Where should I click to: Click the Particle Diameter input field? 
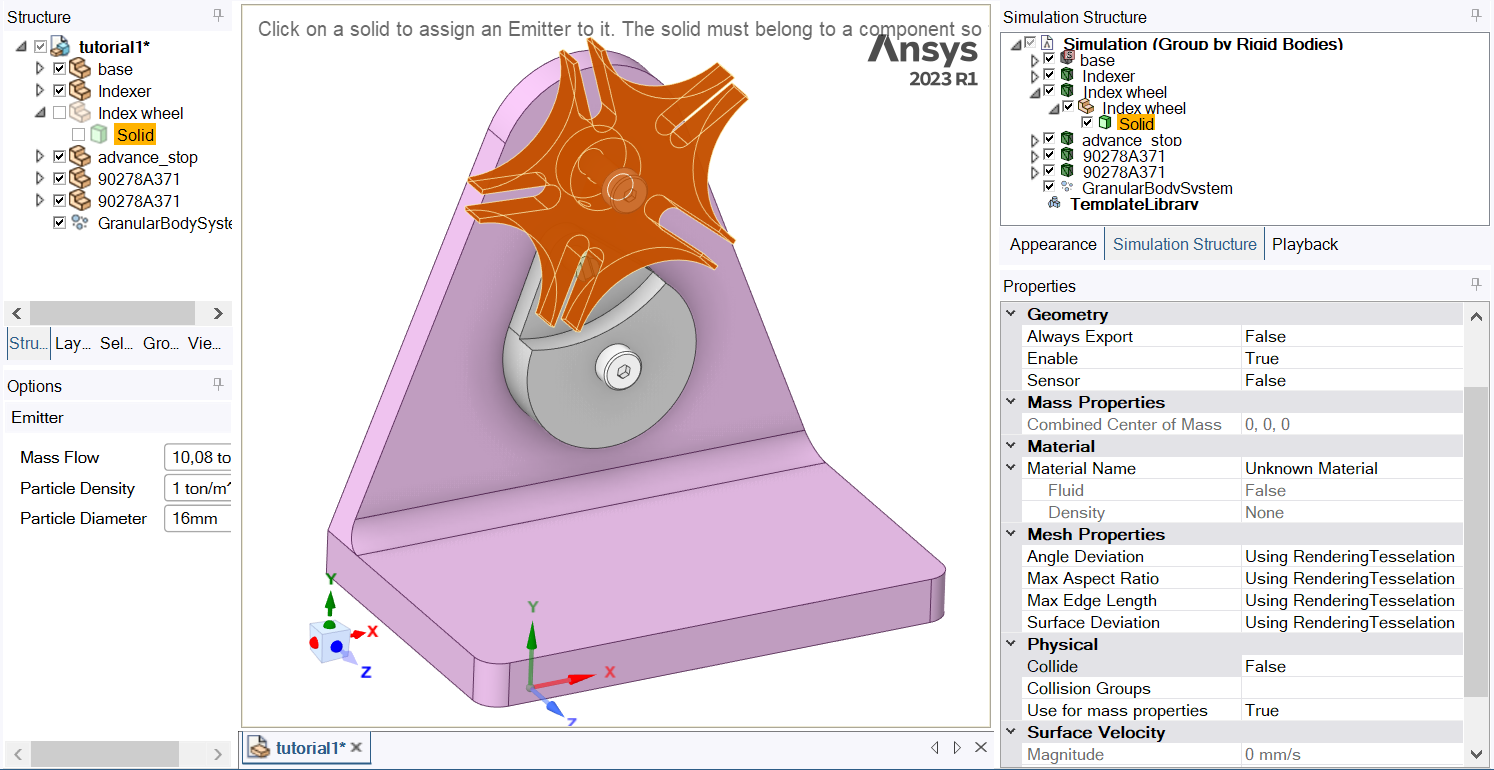coord(197,519)
